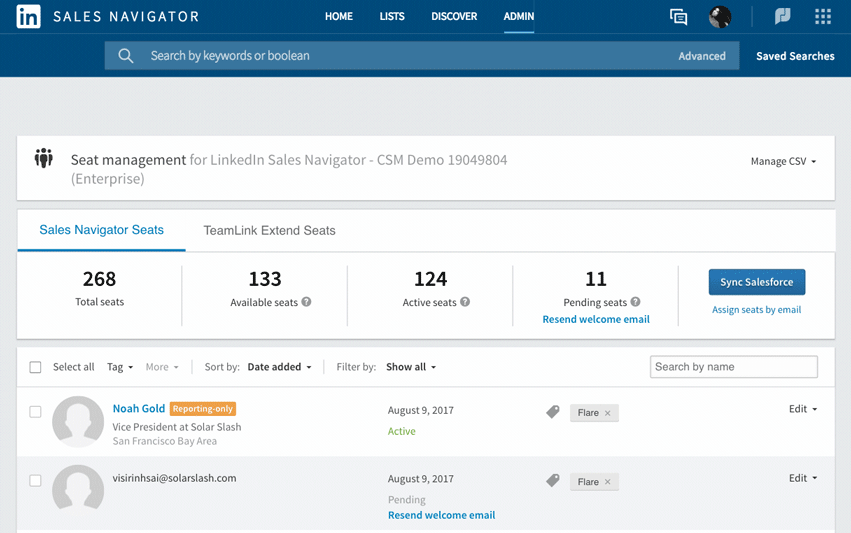Click visirinhsai@solarslash.com avatar placeholder
Viewport: 851px width, 533px height.
(x=78, y=487)
